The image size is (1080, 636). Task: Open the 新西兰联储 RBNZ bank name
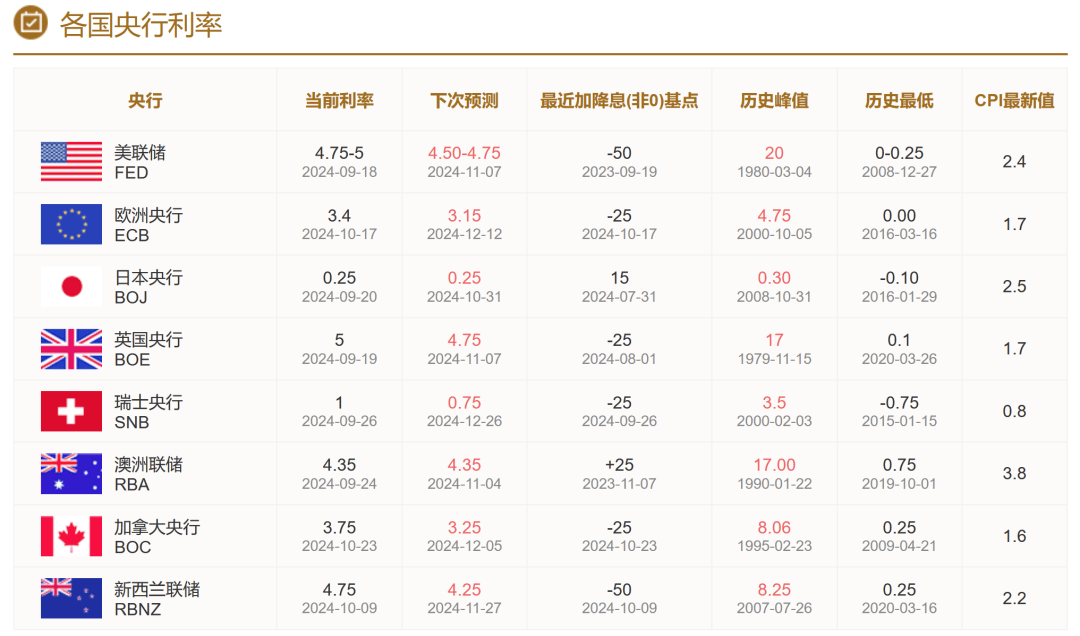coord(156,598)
